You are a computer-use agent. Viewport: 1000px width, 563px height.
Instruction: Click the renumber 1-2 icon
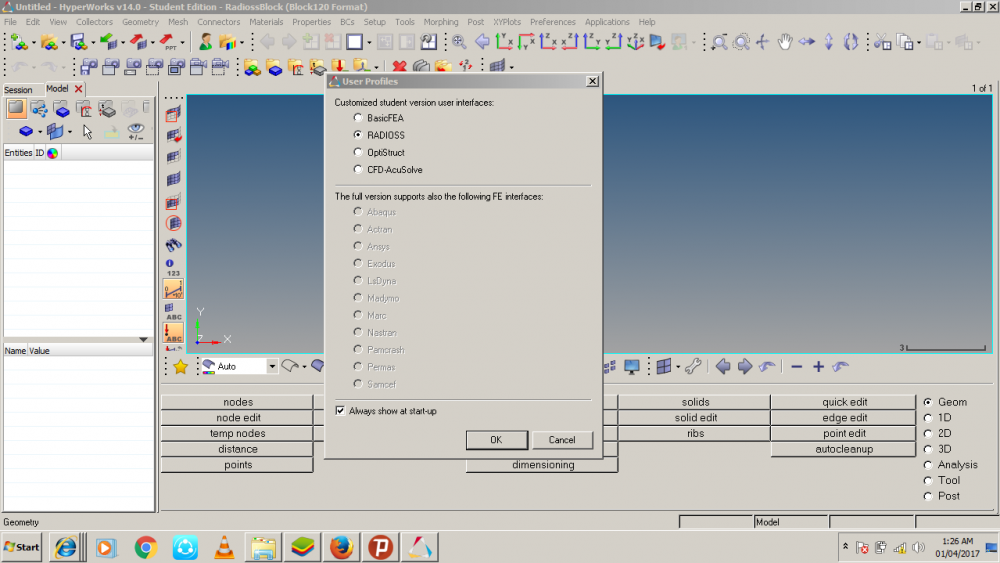[x=466, y=66]
